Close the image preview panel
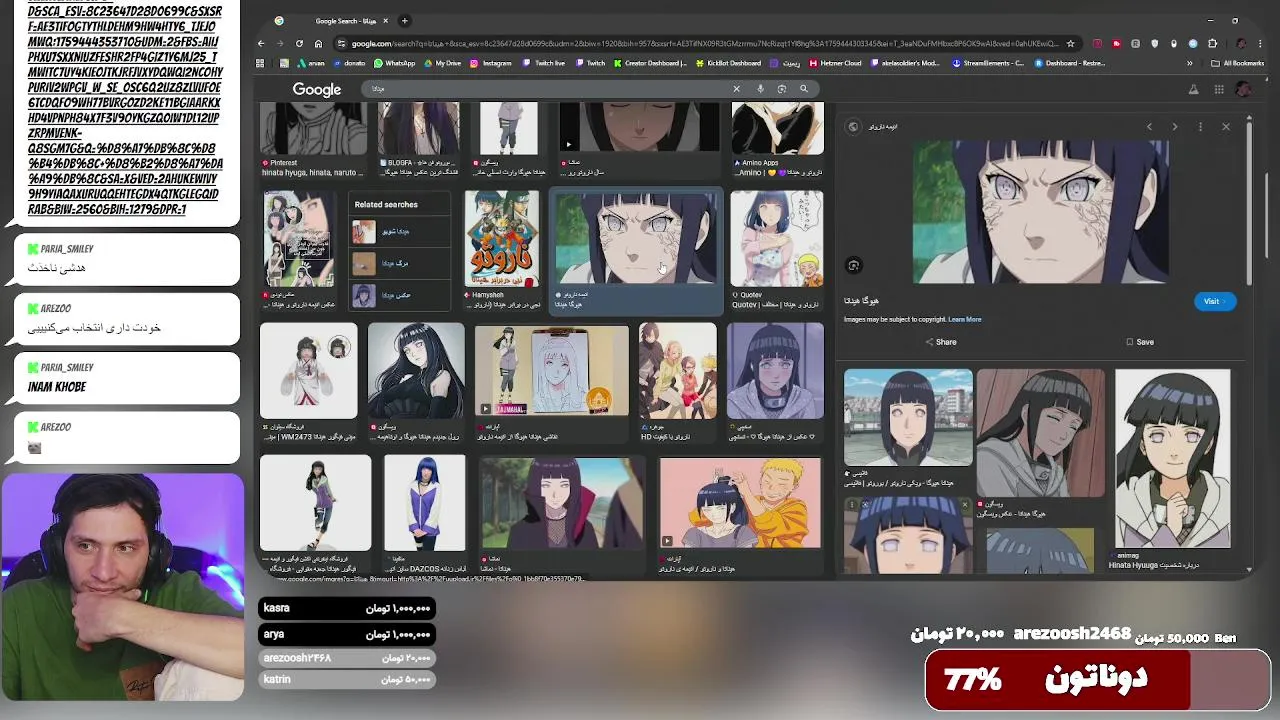The height and width of the screenshot is (720, 1280). pos(1226,127)
